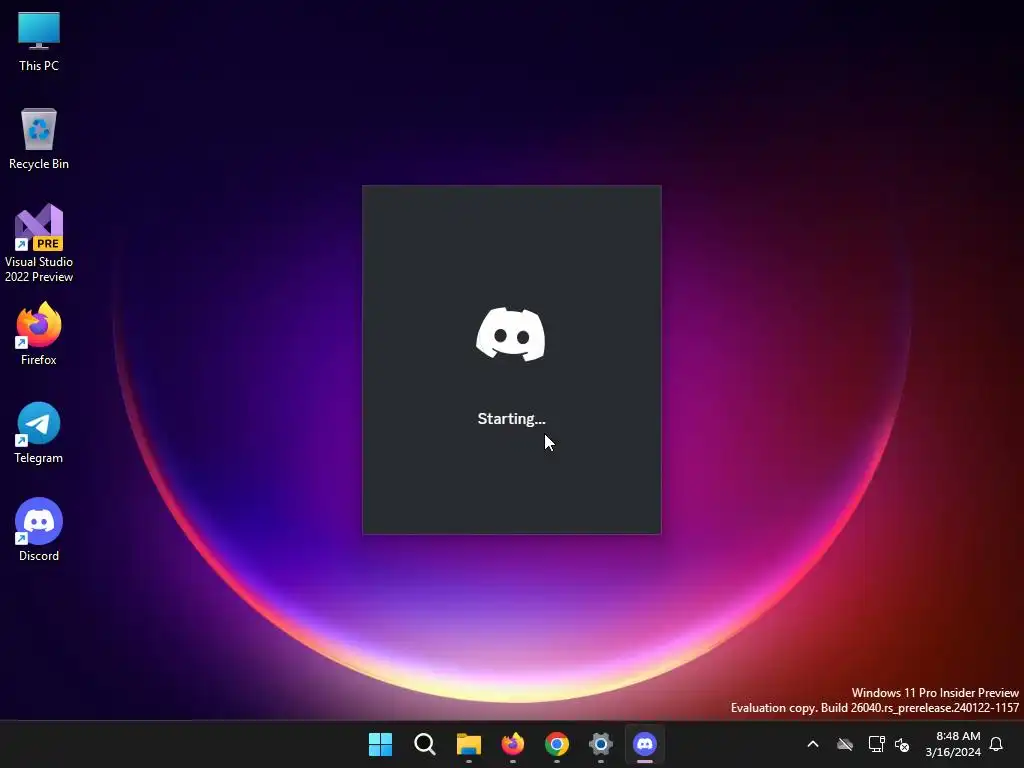Open the Windows Start menu

pos(380,744)
